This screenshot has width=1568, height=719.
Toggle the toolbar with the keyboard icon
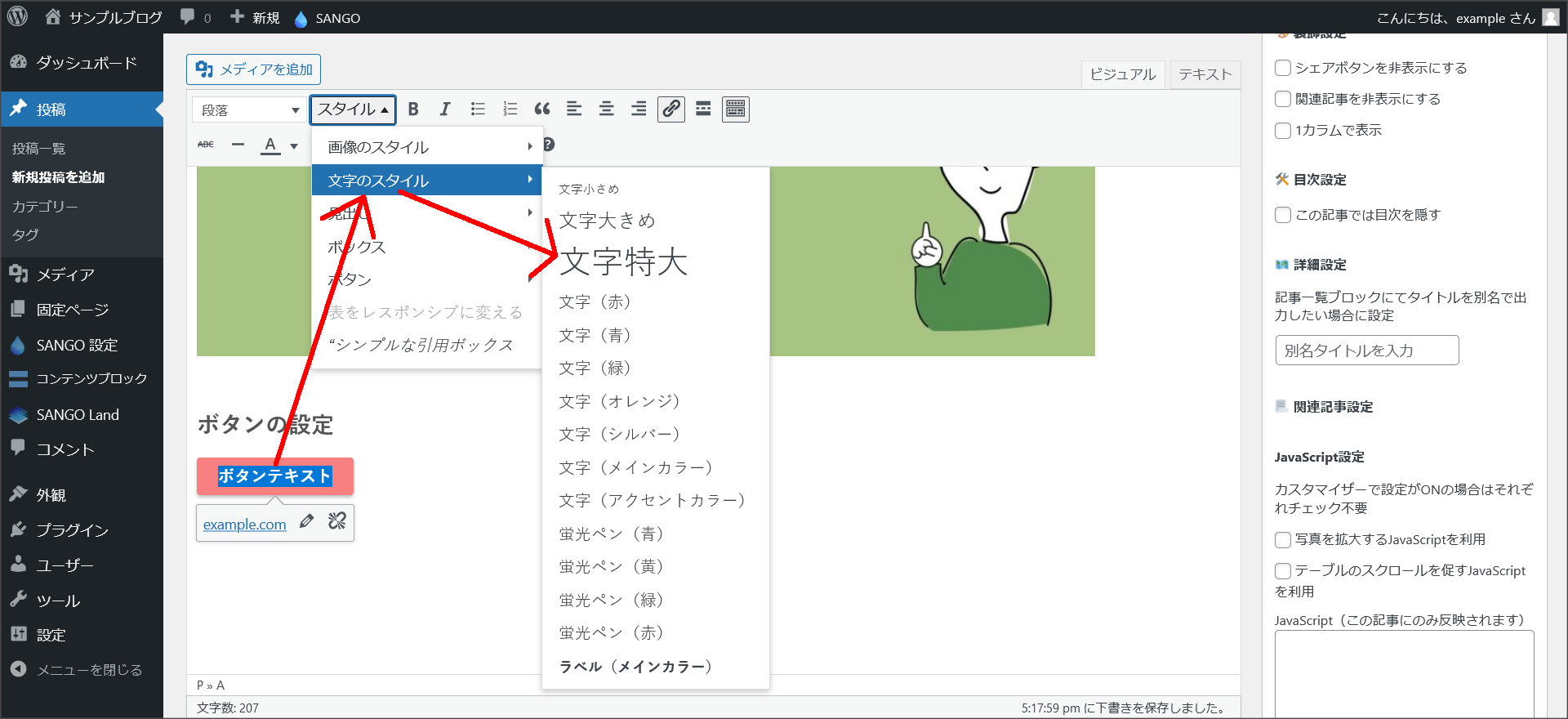pyautogui.click(x=735, y=109)
